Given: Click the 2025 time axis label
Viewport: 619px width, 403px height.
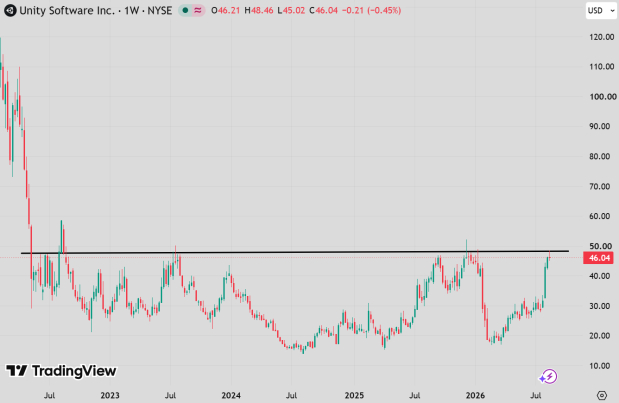Looking at the screenshot, I should 354,395.
